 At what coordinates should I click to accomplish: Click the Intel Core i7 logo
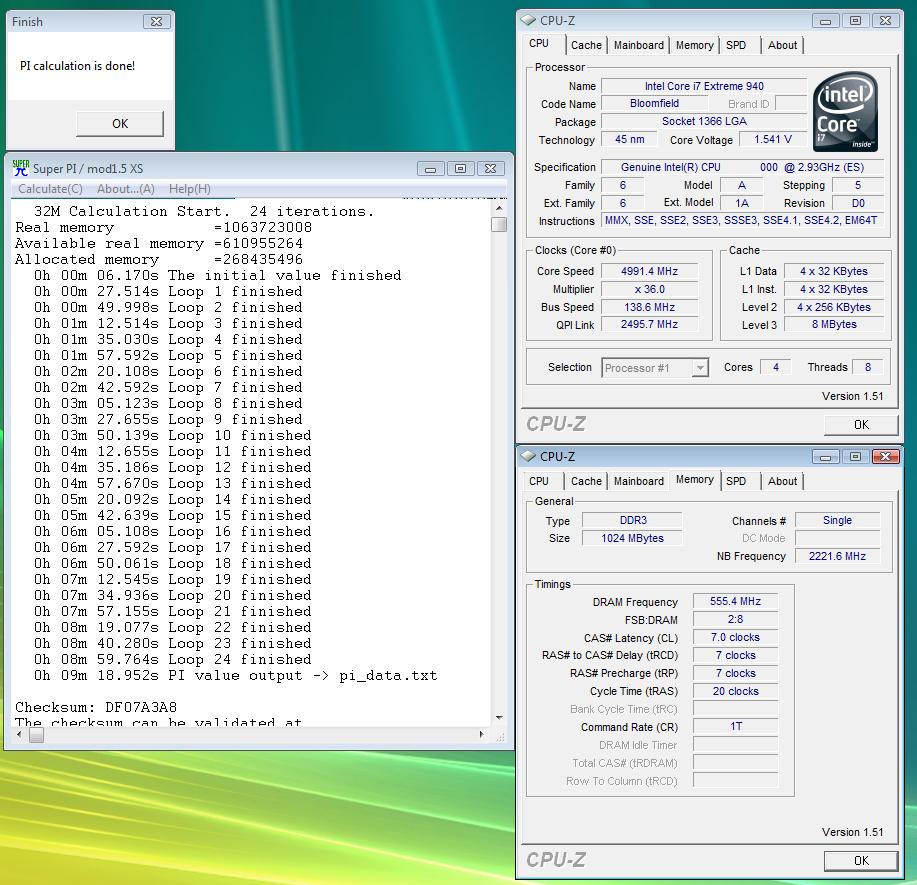[846, 111]
